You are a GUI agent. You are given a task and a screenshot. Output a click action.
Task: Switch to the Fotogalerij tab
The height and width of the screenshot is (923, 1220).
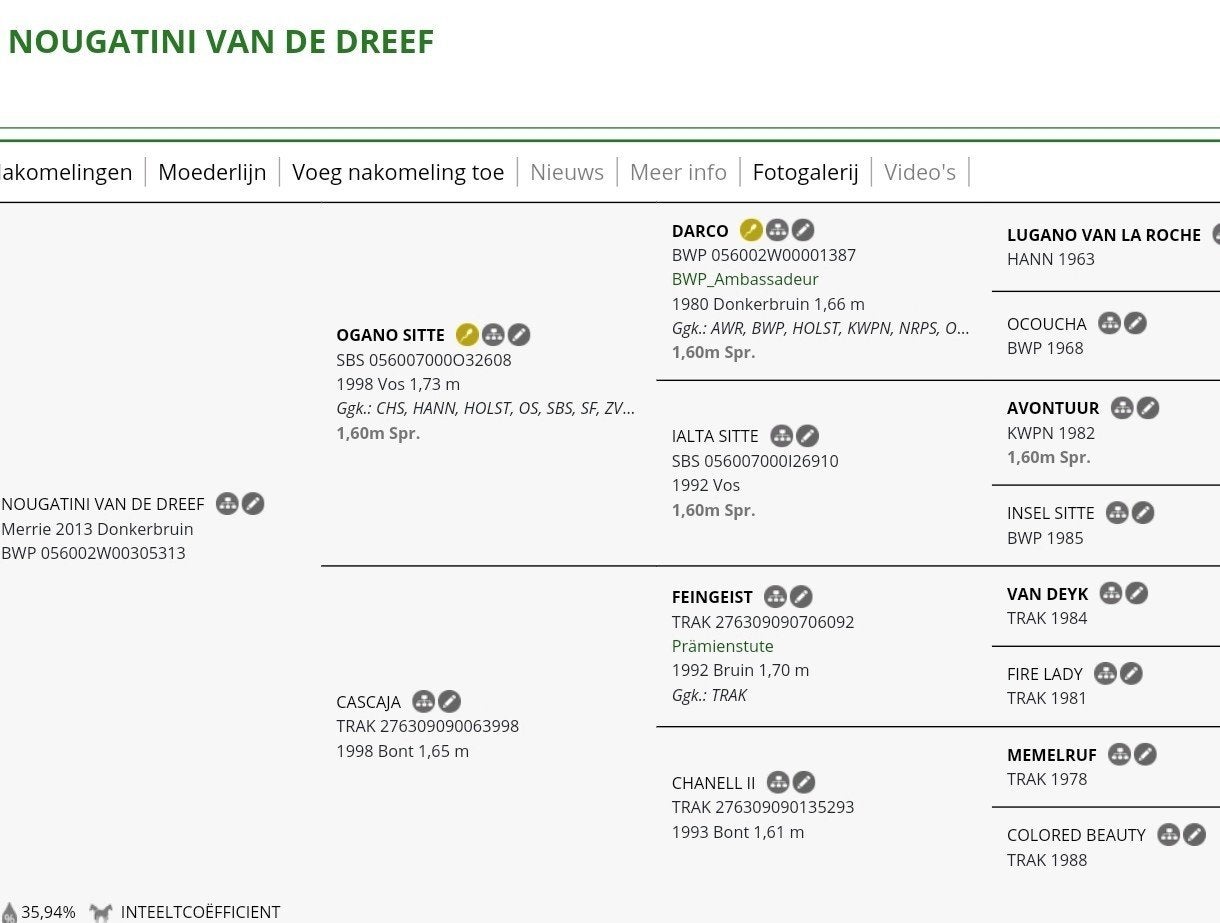click(x=805, y=172)
